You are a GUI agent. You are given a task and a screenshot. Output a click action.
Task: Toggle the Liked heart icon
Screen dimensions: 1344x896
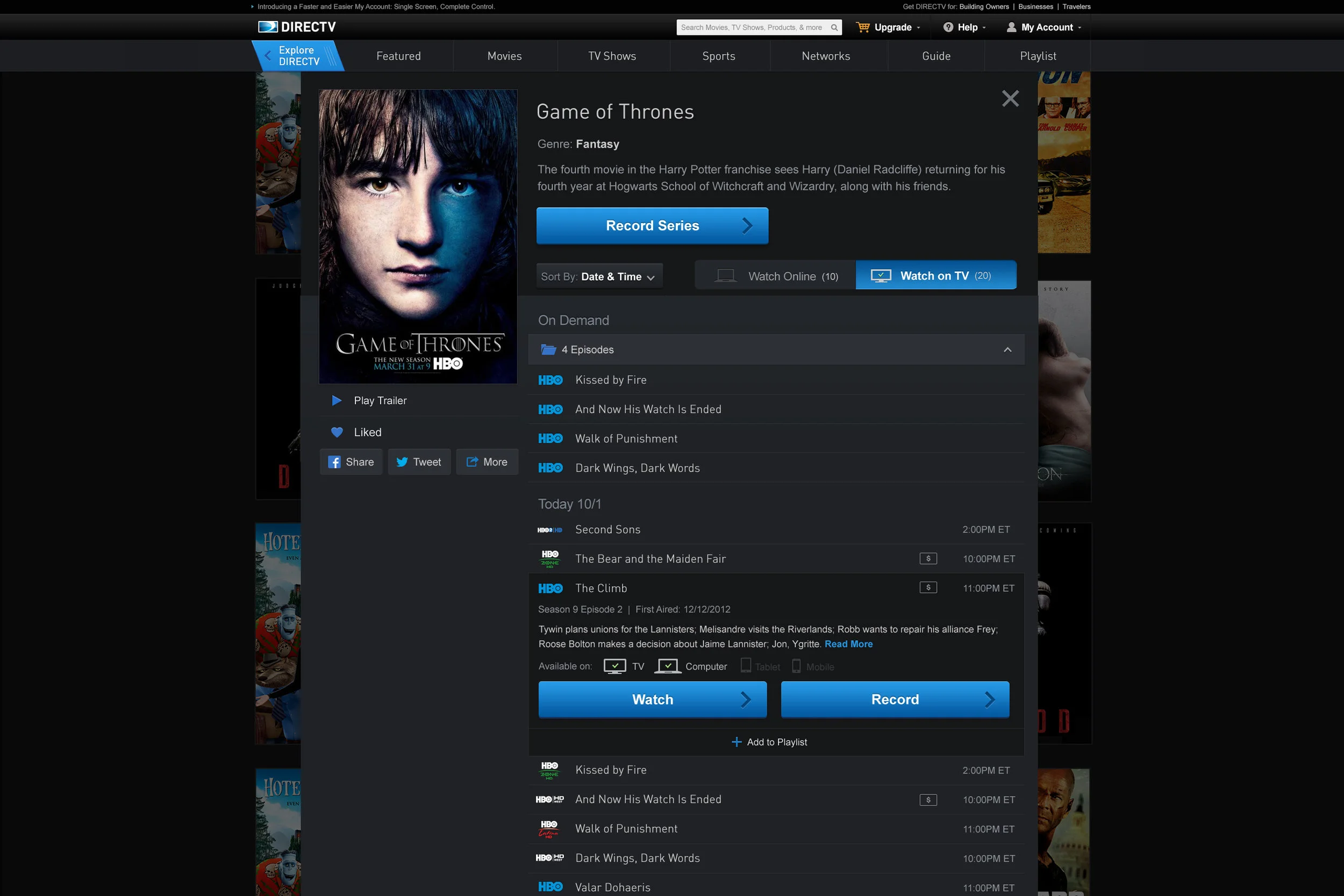pyautogui.click(x=337, y=433)
